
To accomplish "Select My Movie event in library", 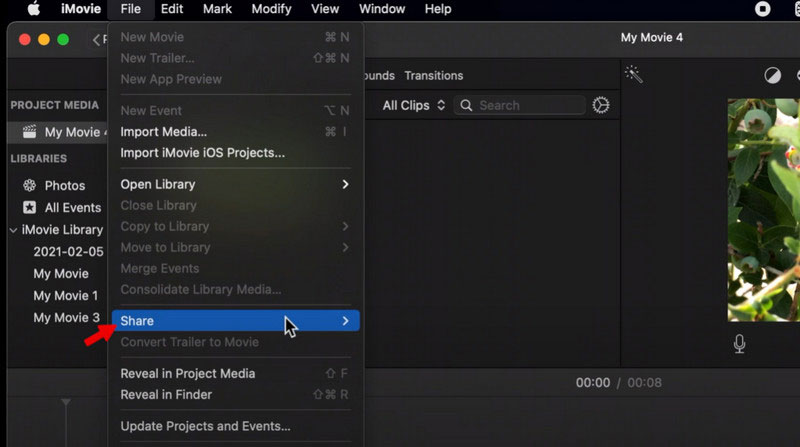I will (x=61, y=274).
